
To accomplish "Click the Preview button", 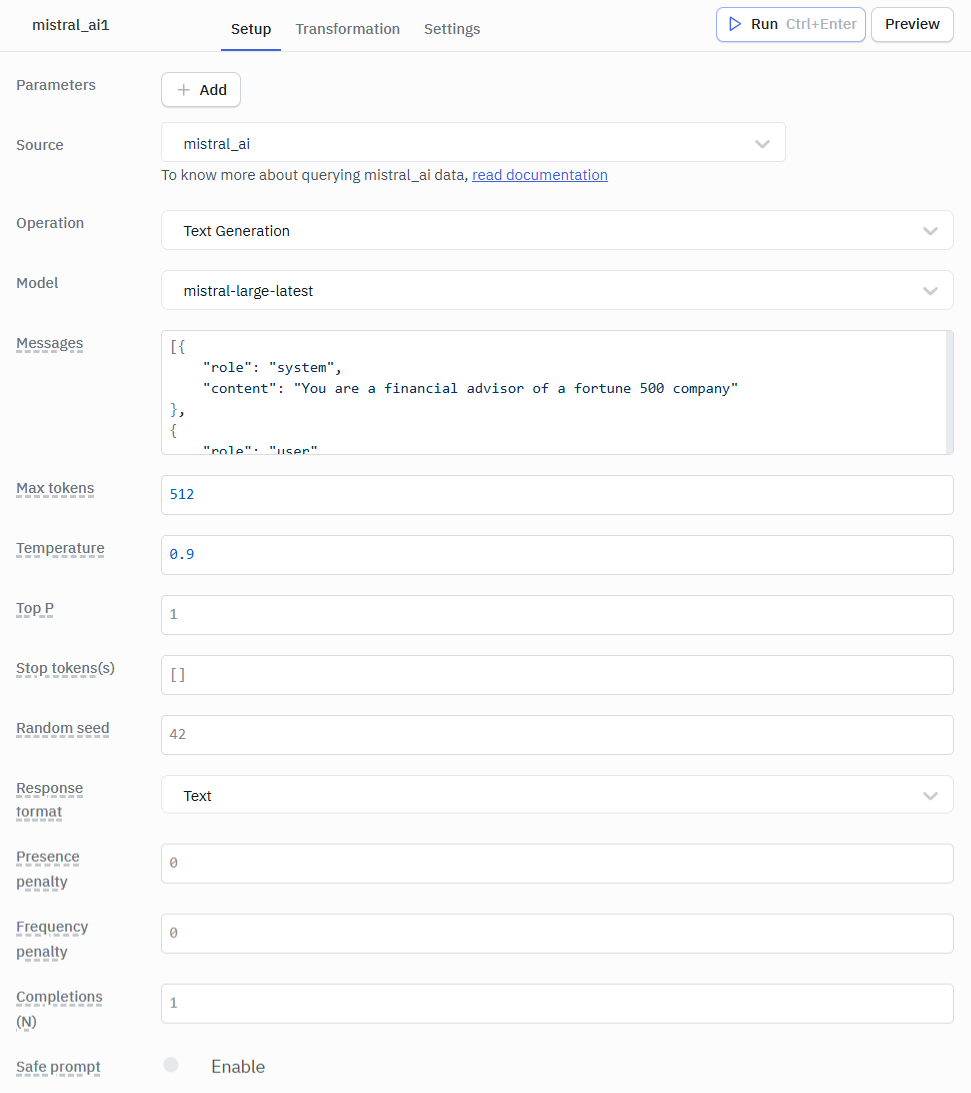I will coord(912,24).
